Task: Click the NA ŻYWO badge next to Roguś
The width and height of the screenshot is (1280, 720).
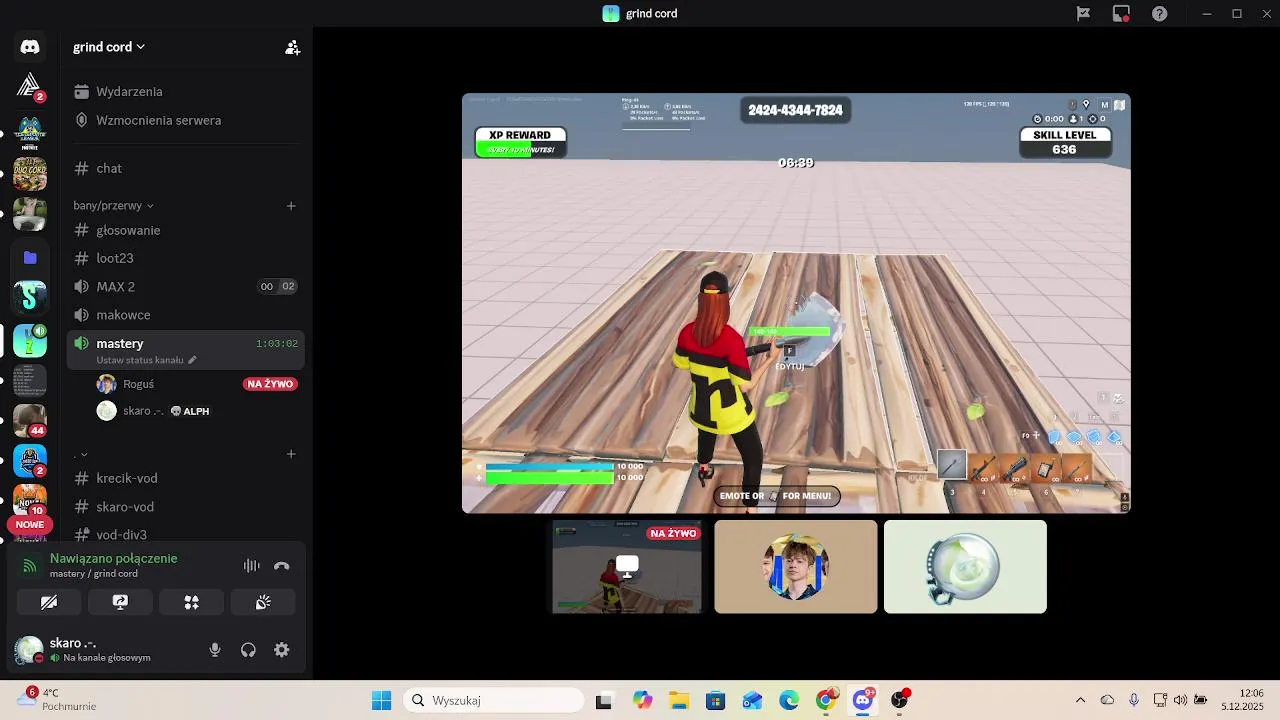Action: click(270, 384)
